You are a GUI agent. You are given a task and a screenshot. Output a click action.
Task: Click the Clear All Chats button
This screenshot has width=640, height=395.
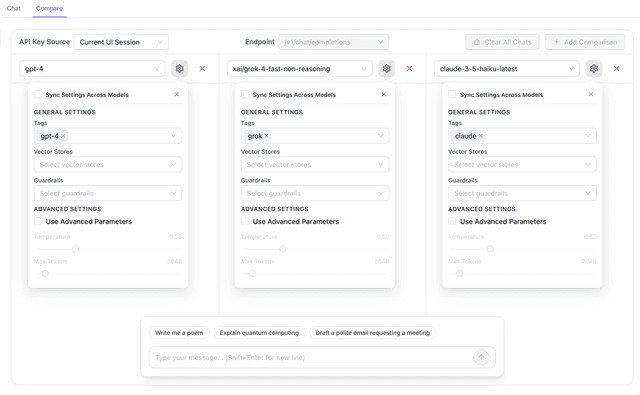pos(502,42)
